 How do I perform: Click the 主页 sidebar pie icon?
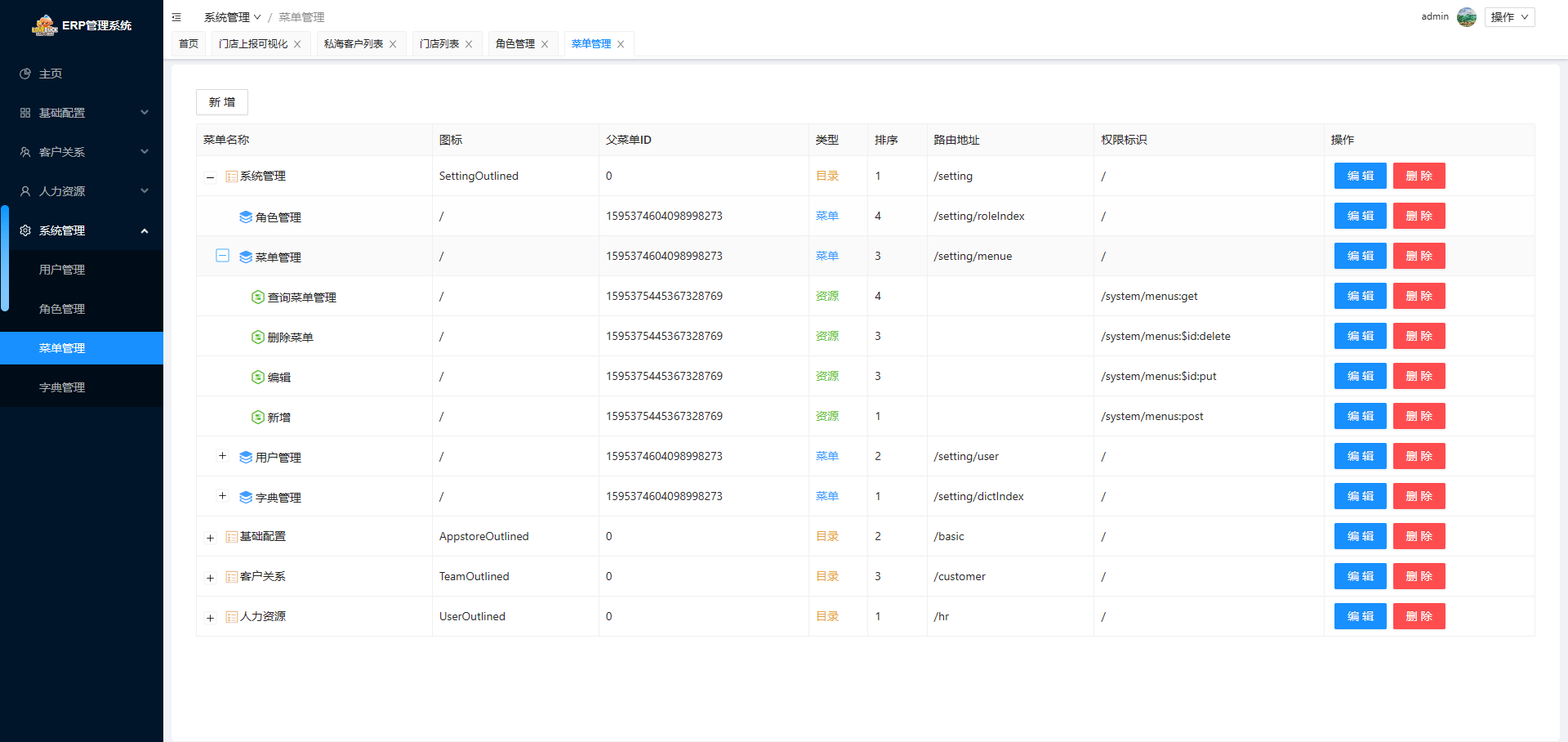25,74
